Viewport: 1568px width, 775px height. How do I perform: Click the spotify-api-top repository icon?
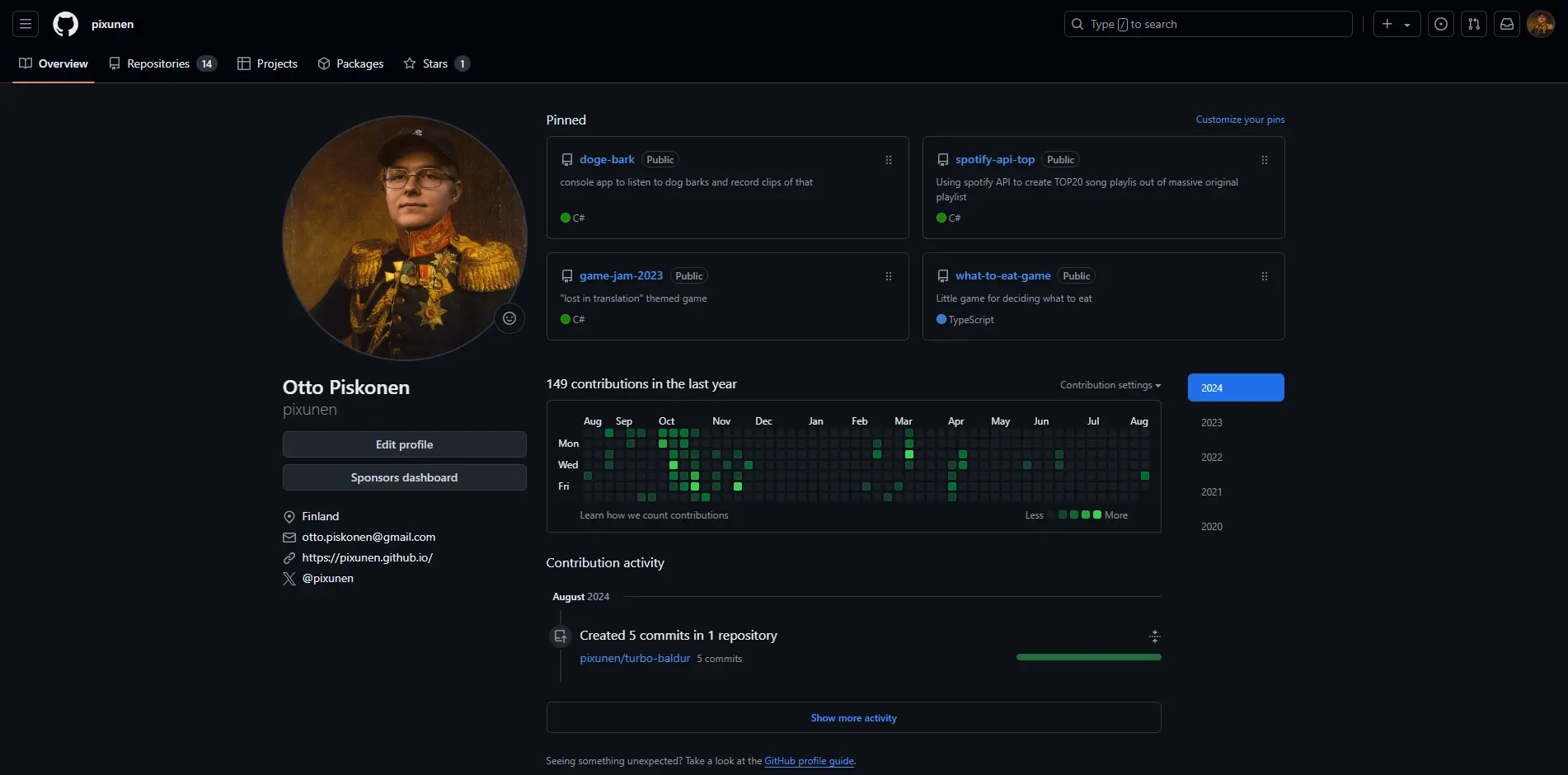click(x=943, y=160)
